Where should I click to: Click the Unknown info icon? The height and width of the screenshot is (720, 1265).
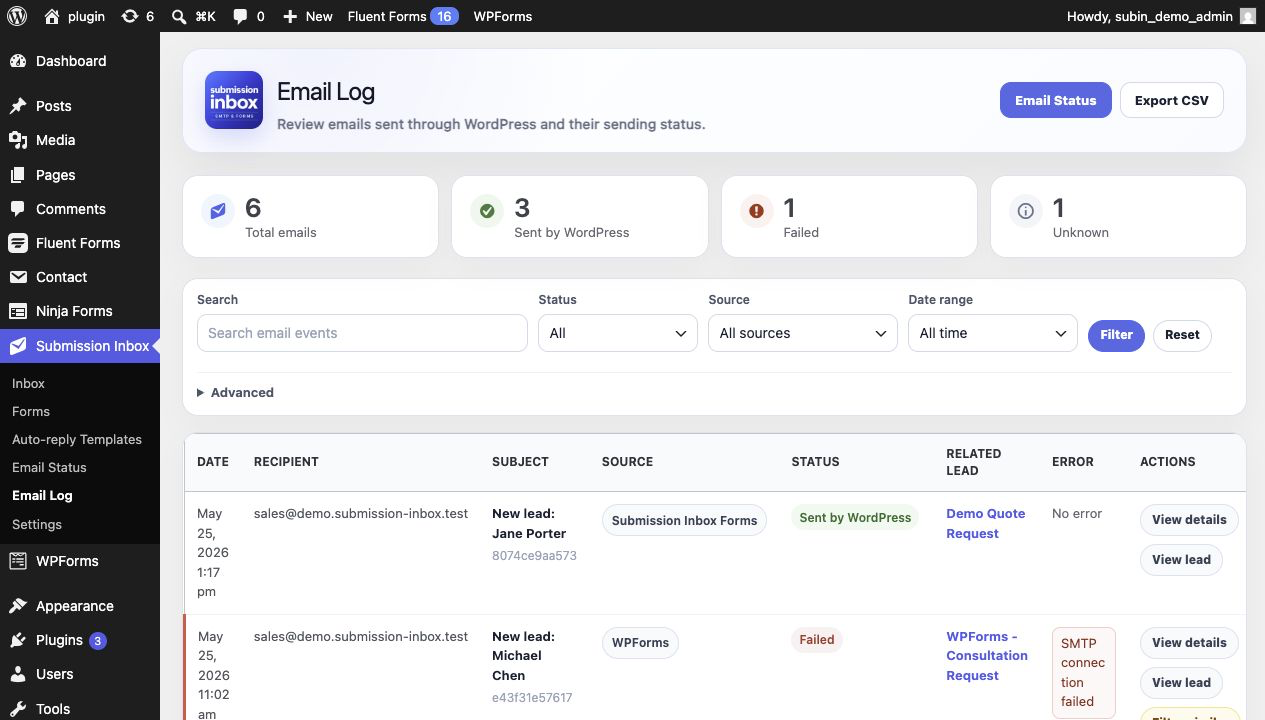click(1025, 211)
